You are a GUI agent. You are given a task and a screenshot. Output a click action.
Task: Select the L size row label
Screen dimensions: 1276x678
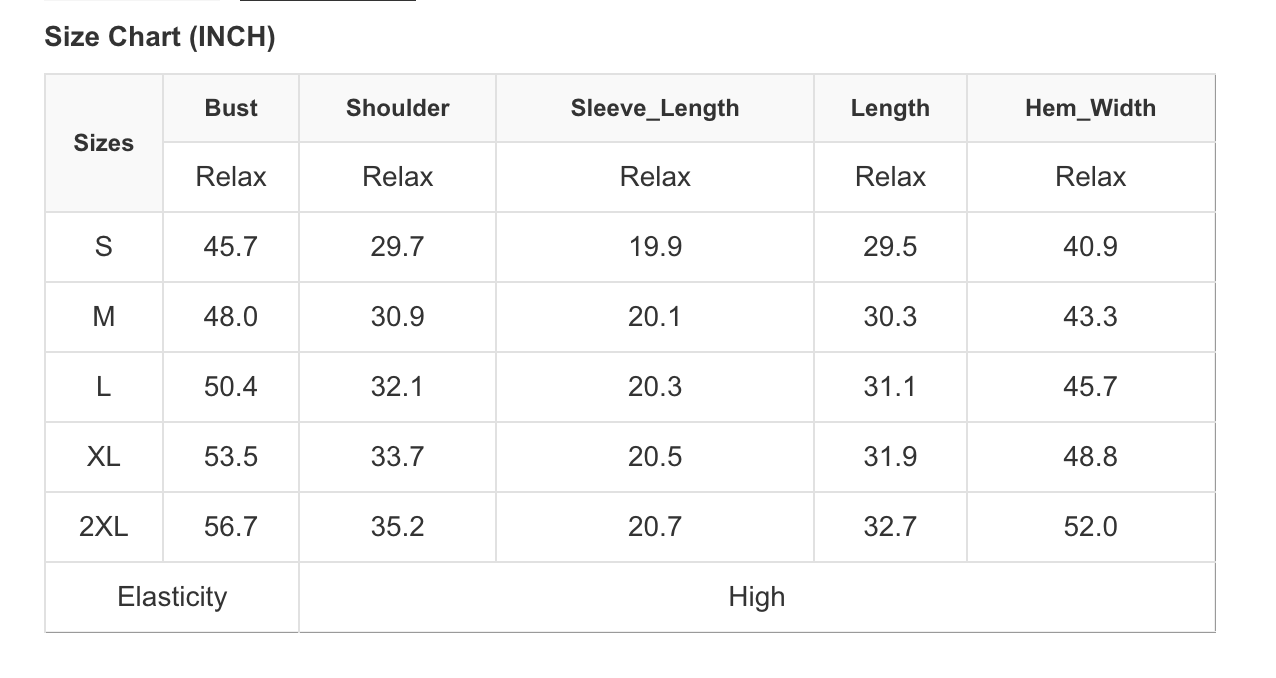104,387
